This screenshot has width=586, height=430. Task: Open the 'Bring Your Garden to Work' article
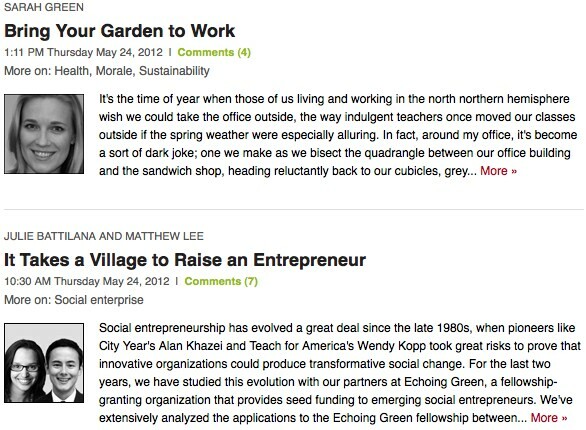pyautogui.click(x=120, y=31)
